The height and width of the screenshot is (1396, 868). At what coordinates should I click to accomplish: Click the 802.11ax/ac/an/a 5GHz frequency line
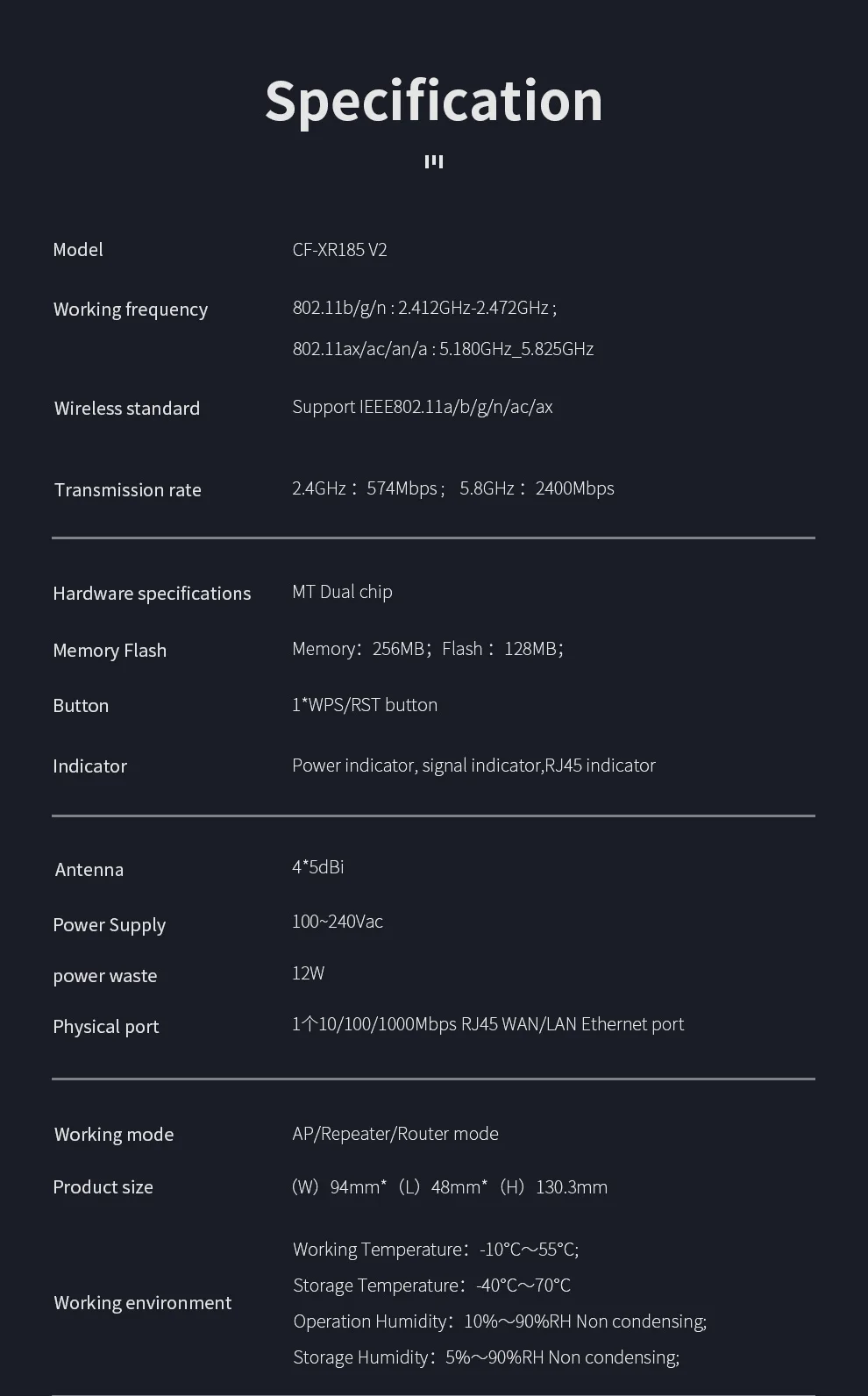(443, 349)
